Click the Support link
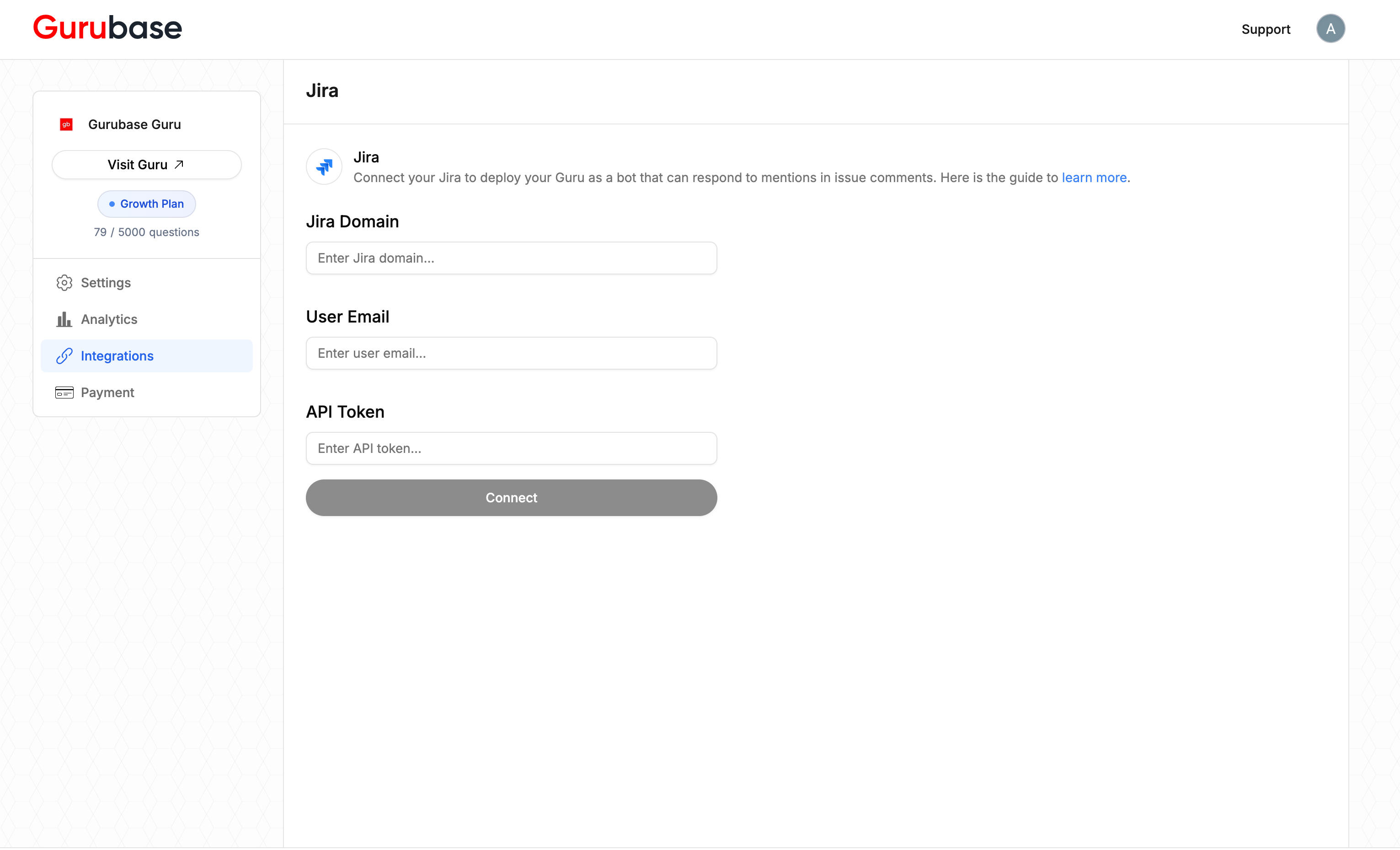This screenshot has height=850, width=1400. 1266,29
